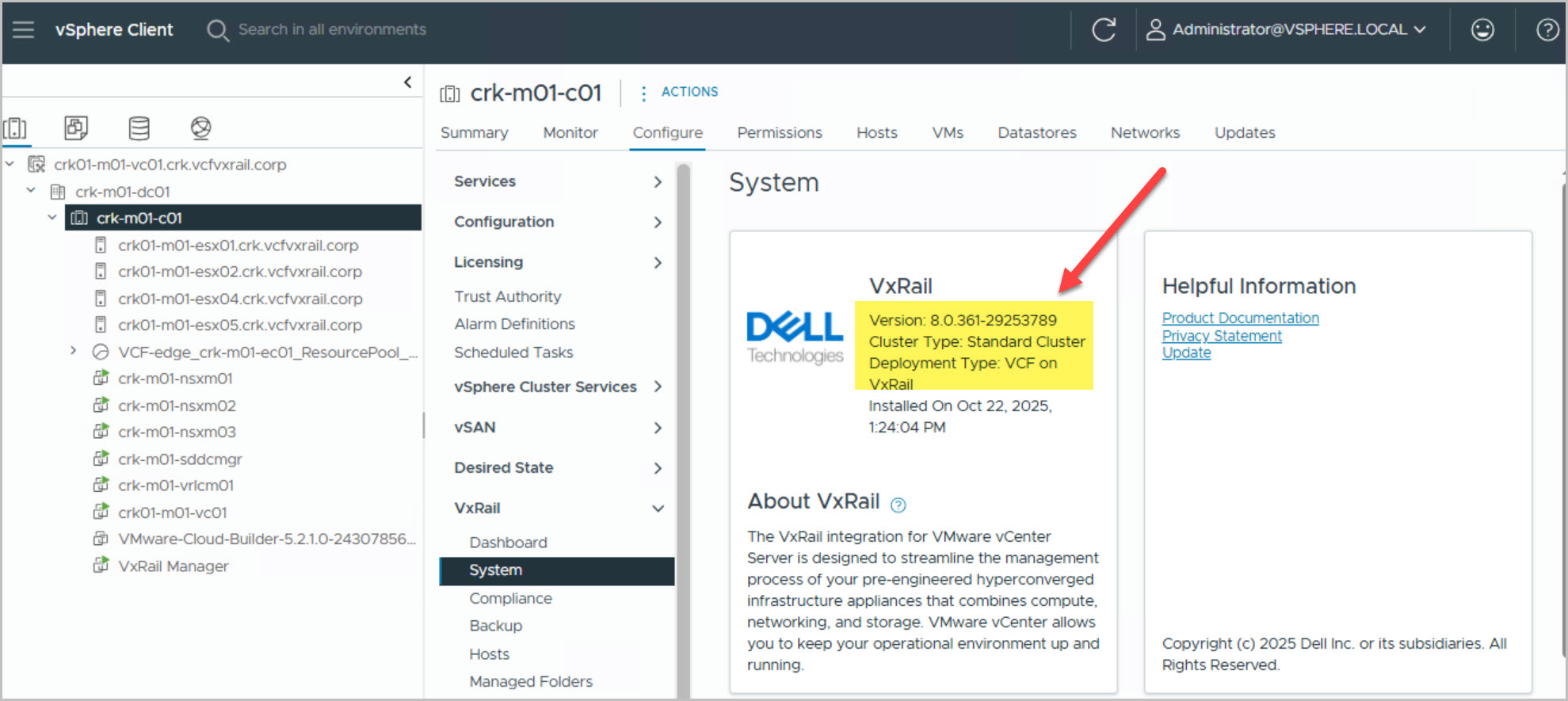Image resolution: width=1568 pixels, height=701 pixels.
Task: Open the Storage inventory view icon
Action: (139, 128)
